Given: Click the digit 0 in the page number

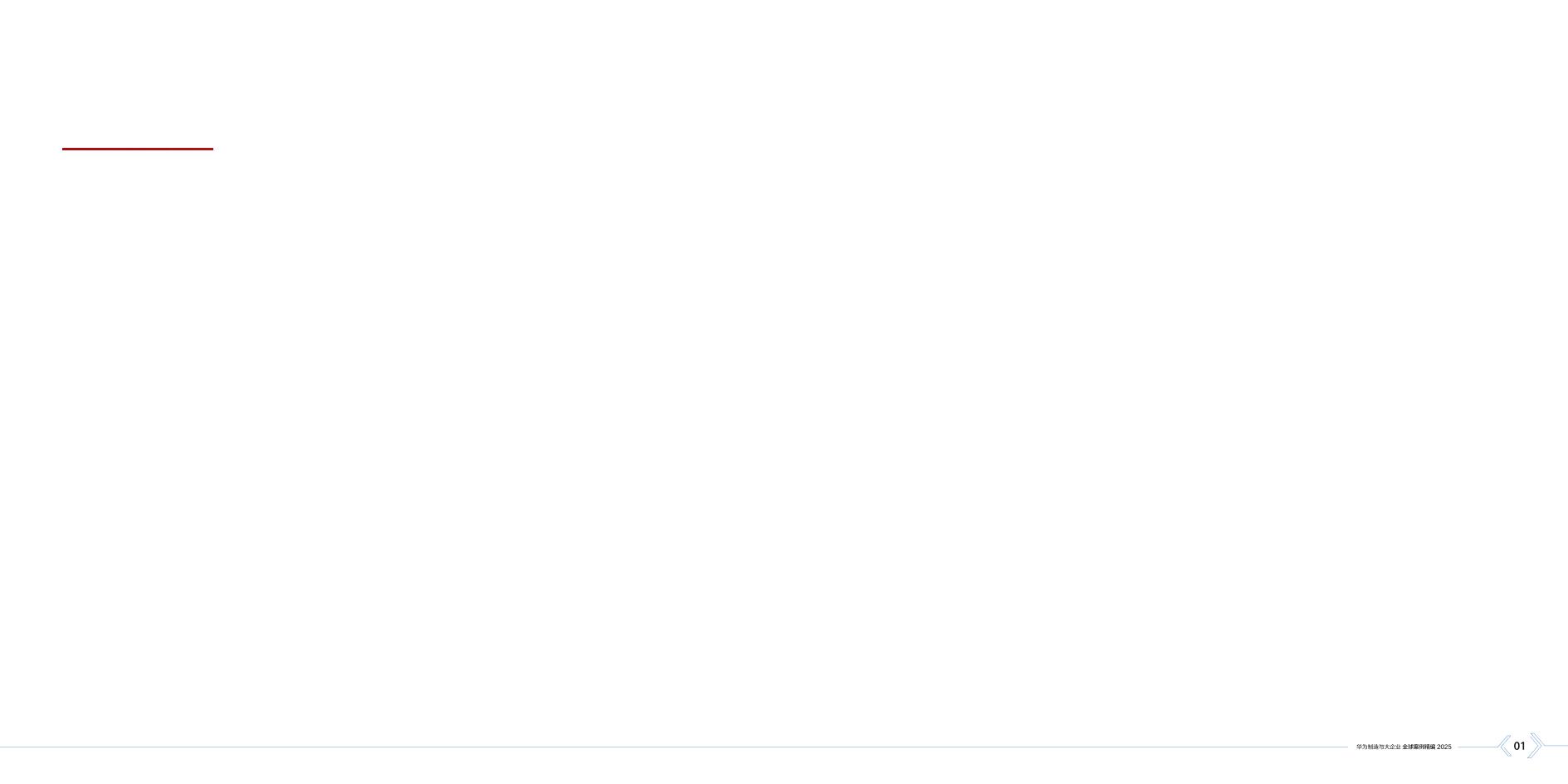Looking at the screenshot, I should (1517, 746).
